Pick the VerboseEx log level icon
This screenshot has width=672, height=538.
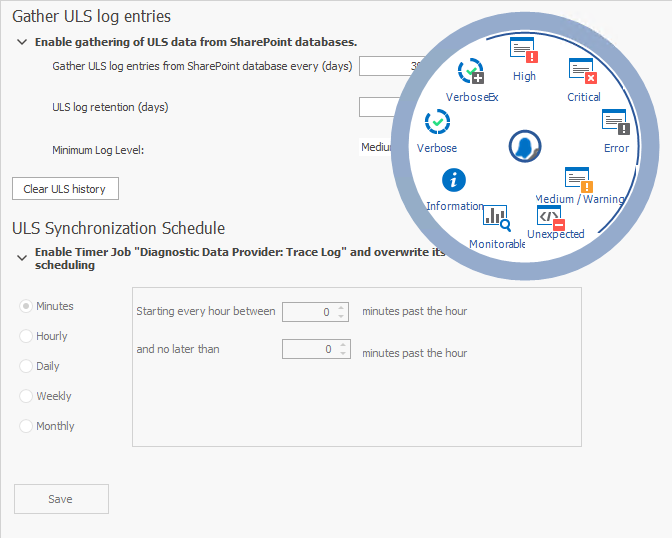[x=470, y=72]
